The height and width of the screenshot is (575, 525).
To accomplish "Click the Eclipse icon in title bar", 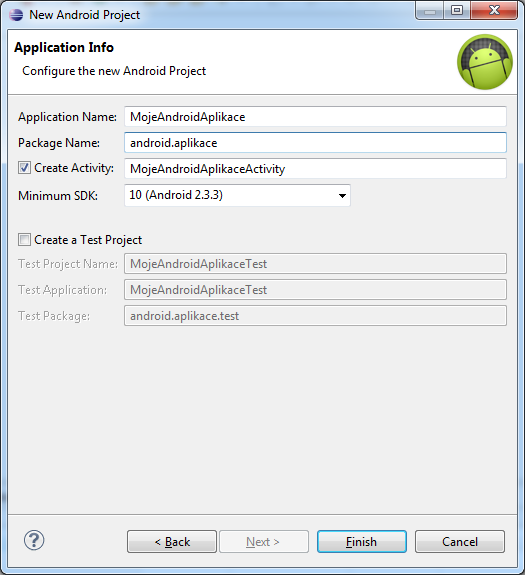I will click(16, 15).
